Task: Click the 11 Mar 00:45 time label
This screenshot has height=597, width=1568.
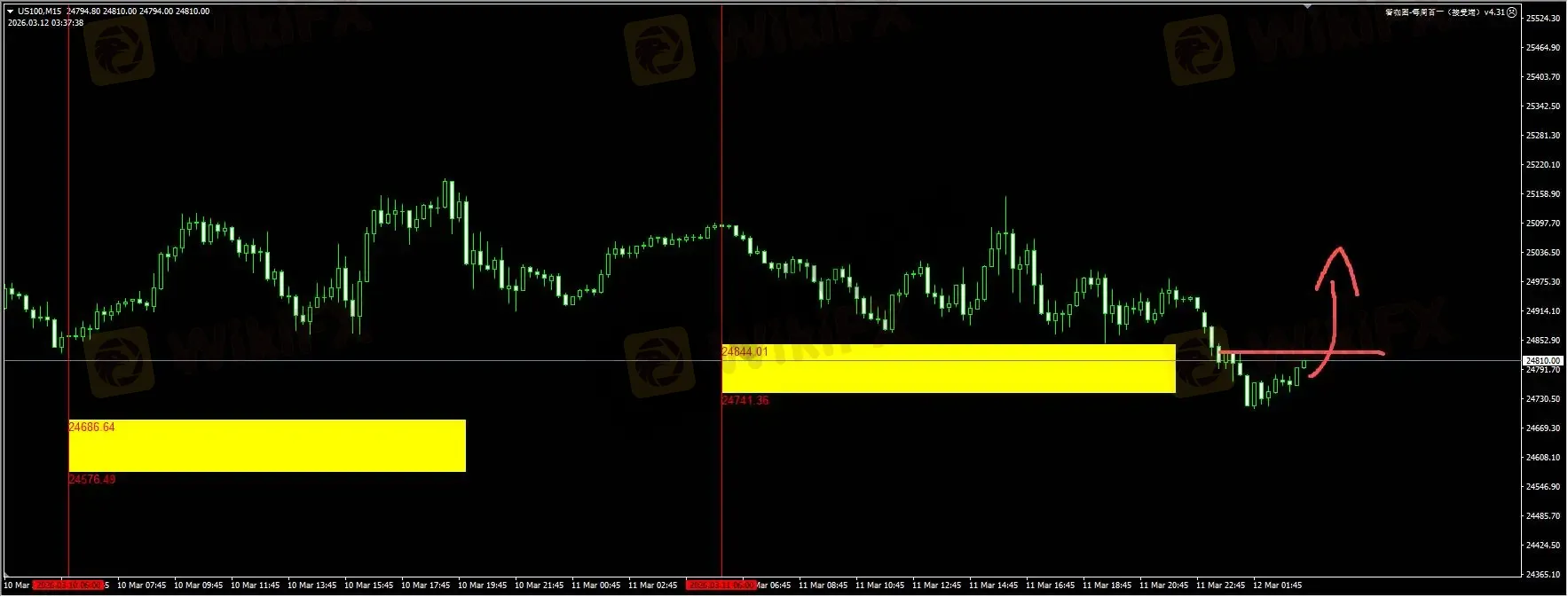Action: [596, 585]
